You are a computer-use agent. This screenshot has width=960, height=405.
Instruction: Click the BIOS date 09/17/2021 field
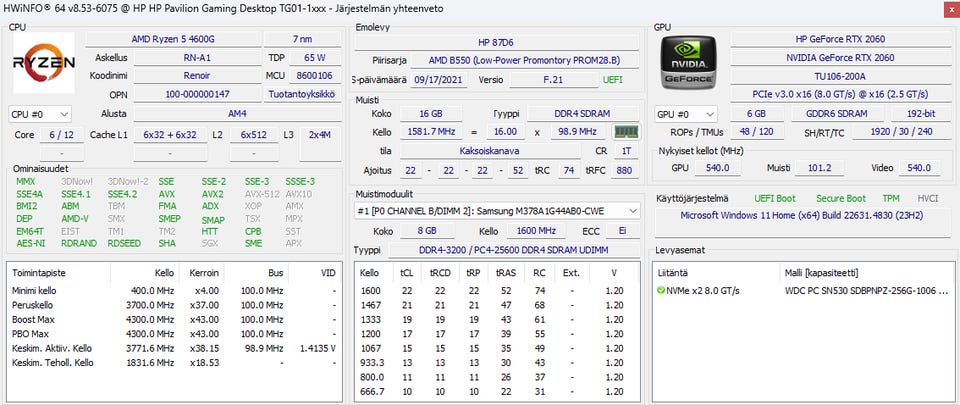(438, 80)
